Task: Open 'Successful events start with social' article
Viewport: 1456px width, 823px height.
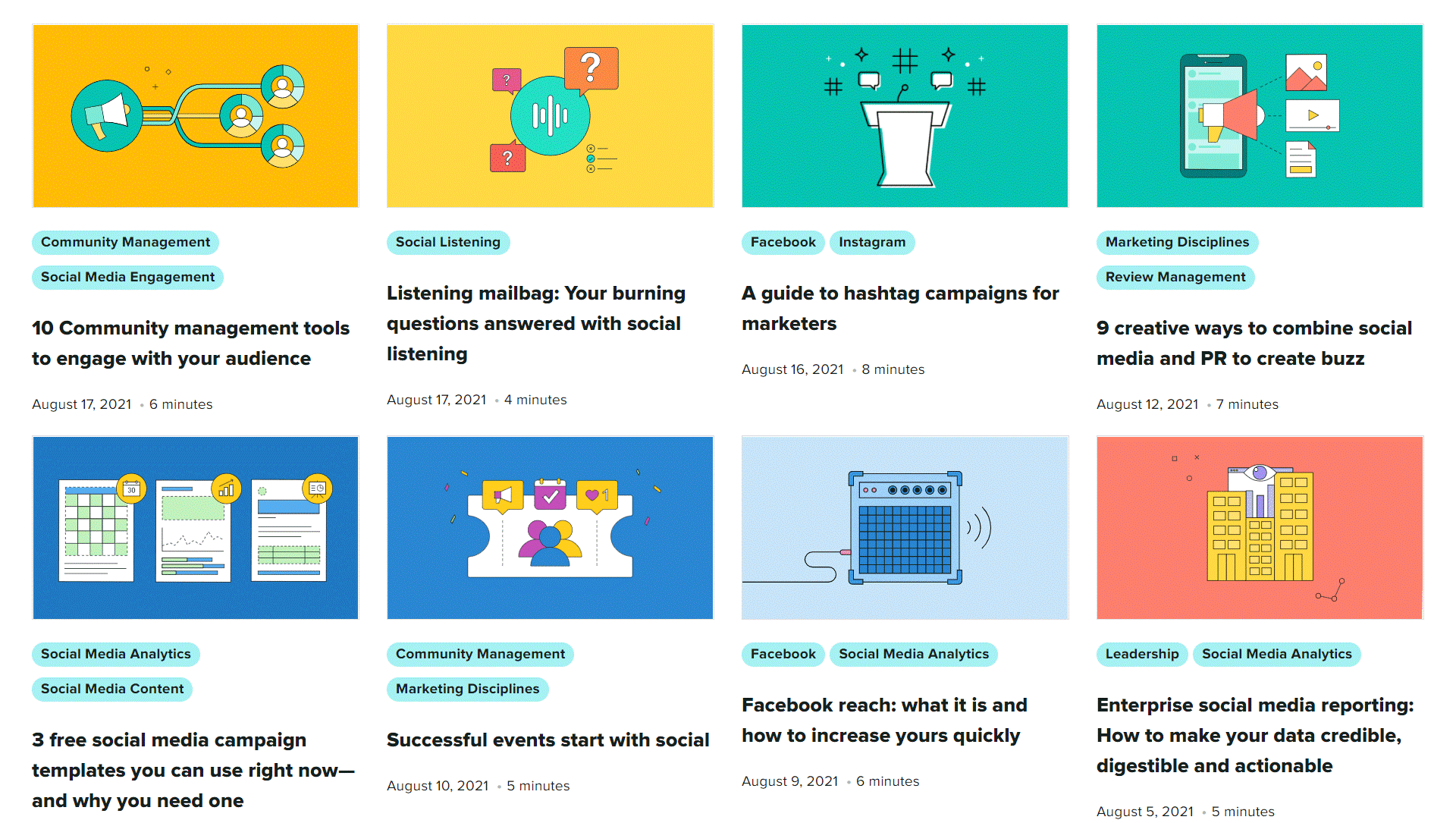Action: coord(548,740)
